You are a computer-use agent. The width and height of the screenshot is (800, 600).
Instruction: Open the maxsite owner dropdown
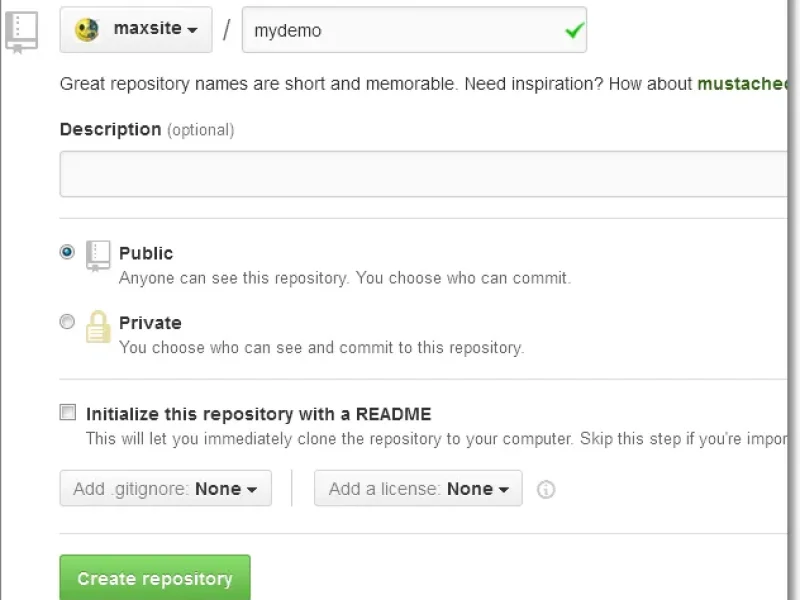pos(136,29)
